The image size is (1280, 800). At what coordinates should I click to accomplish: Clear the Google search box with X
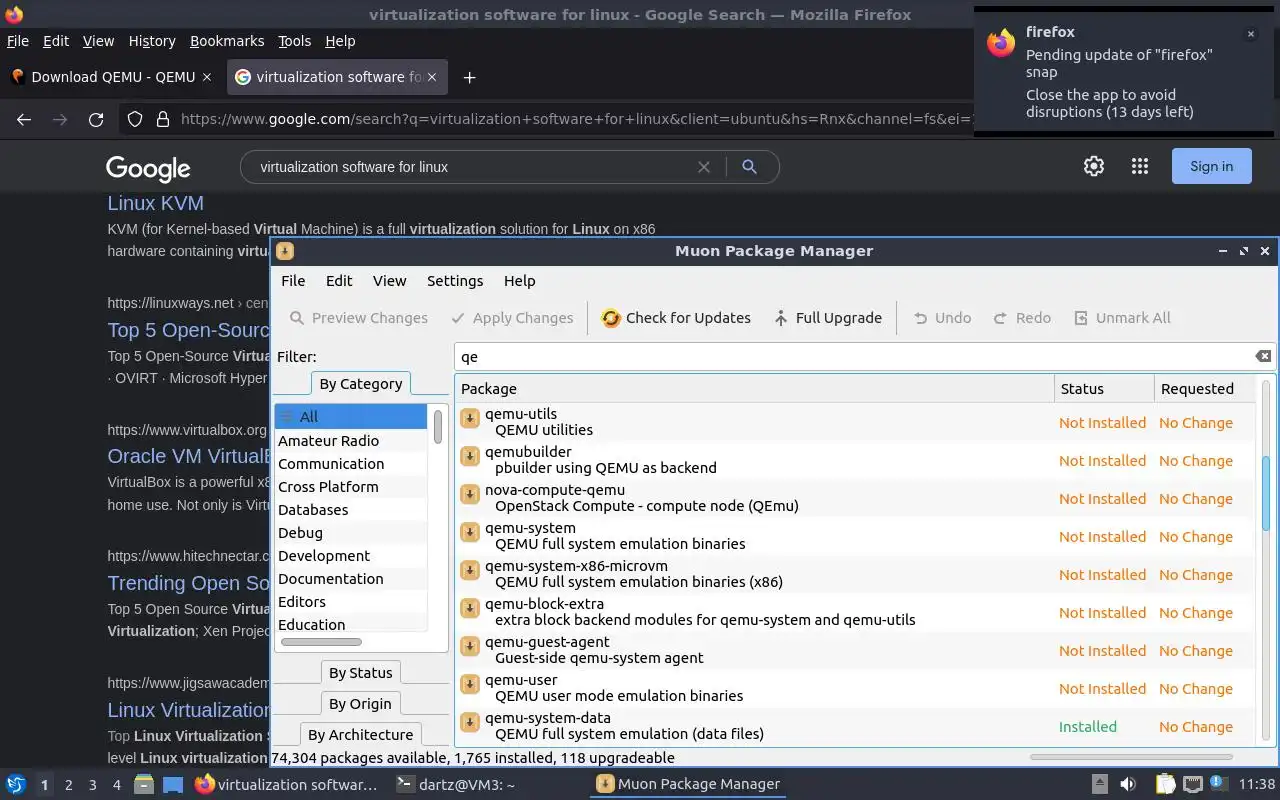coord(704,167)
